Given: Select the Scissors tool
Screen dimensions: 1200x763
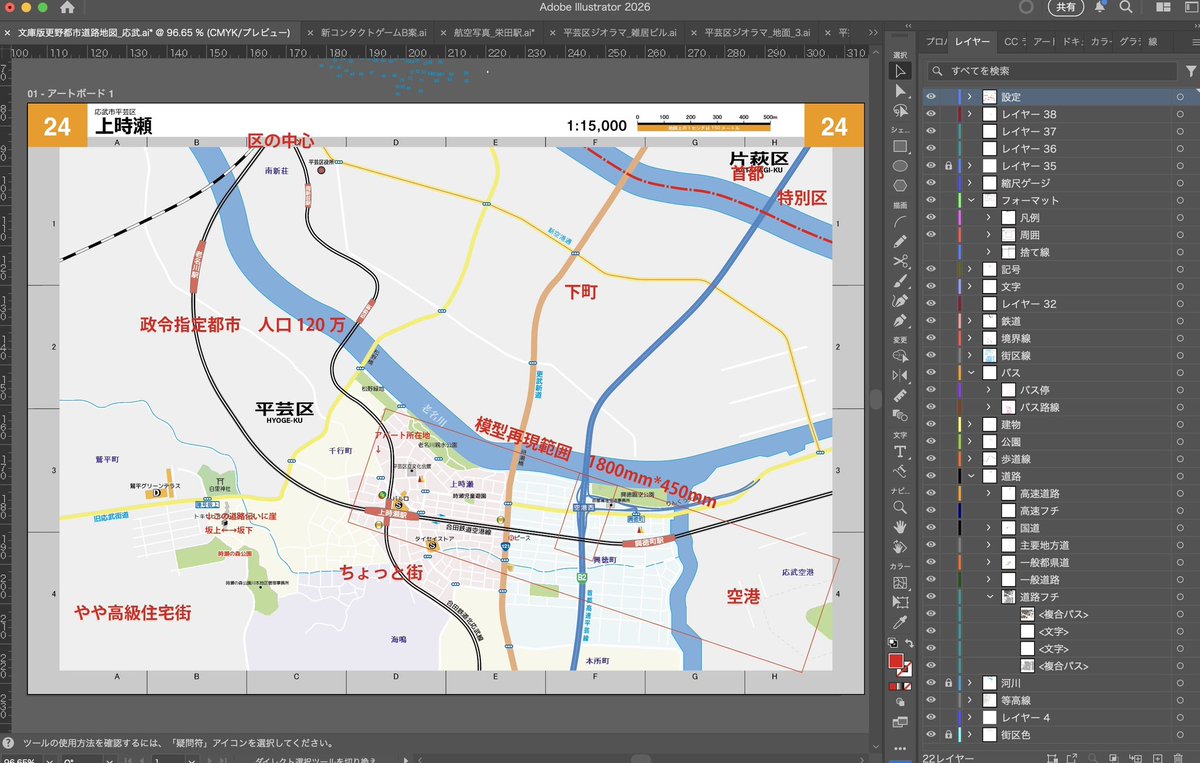Looking at the screenshot, I should [x=900, y=261].
